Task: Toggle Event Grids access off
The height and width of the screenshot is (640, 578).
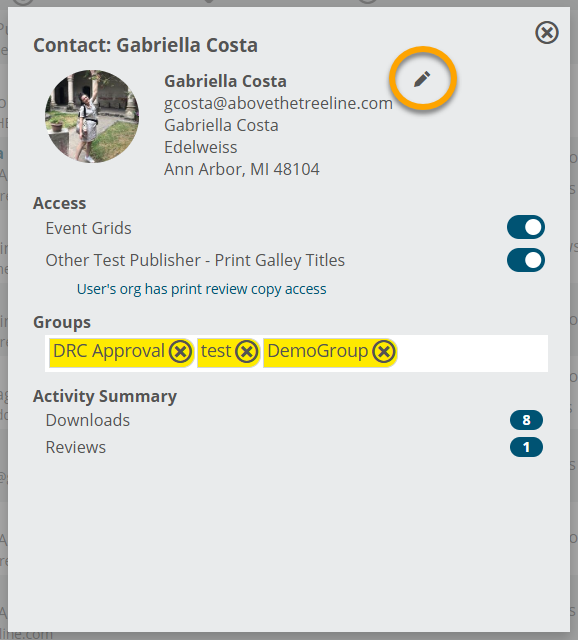Action: 526,227
